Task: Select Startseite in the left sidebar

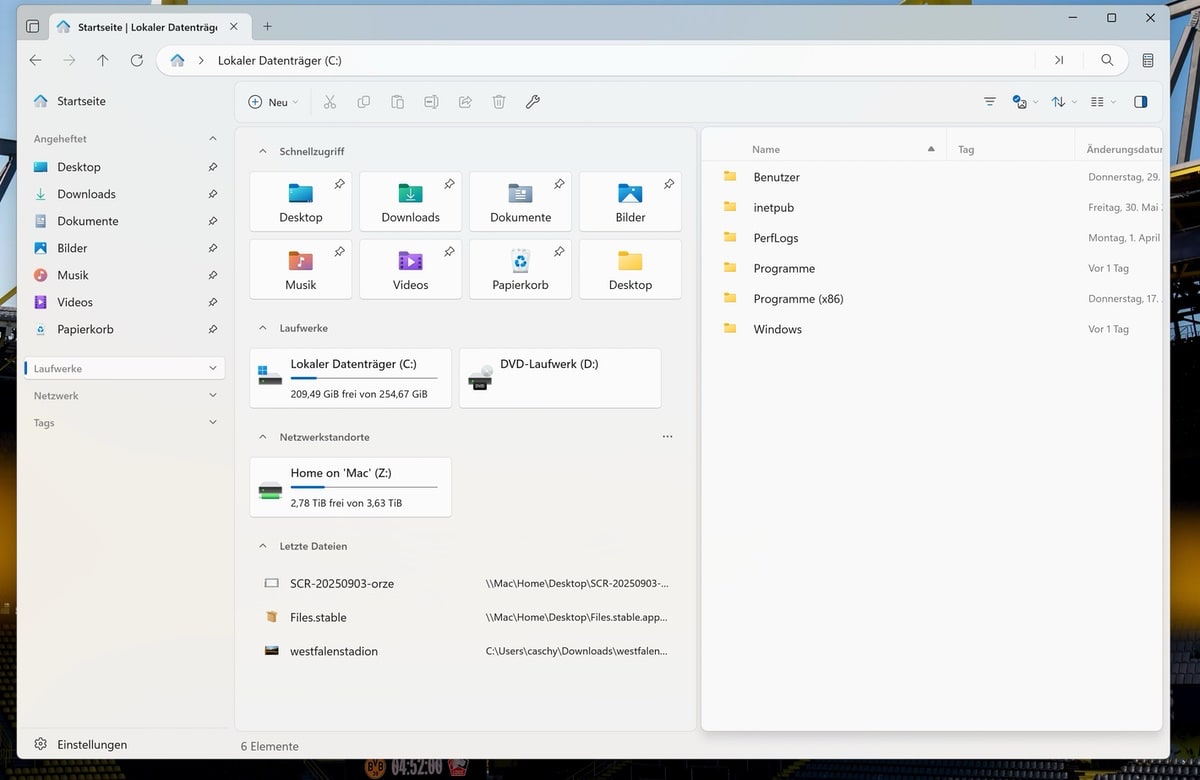Action: click(x=81, y=101)
